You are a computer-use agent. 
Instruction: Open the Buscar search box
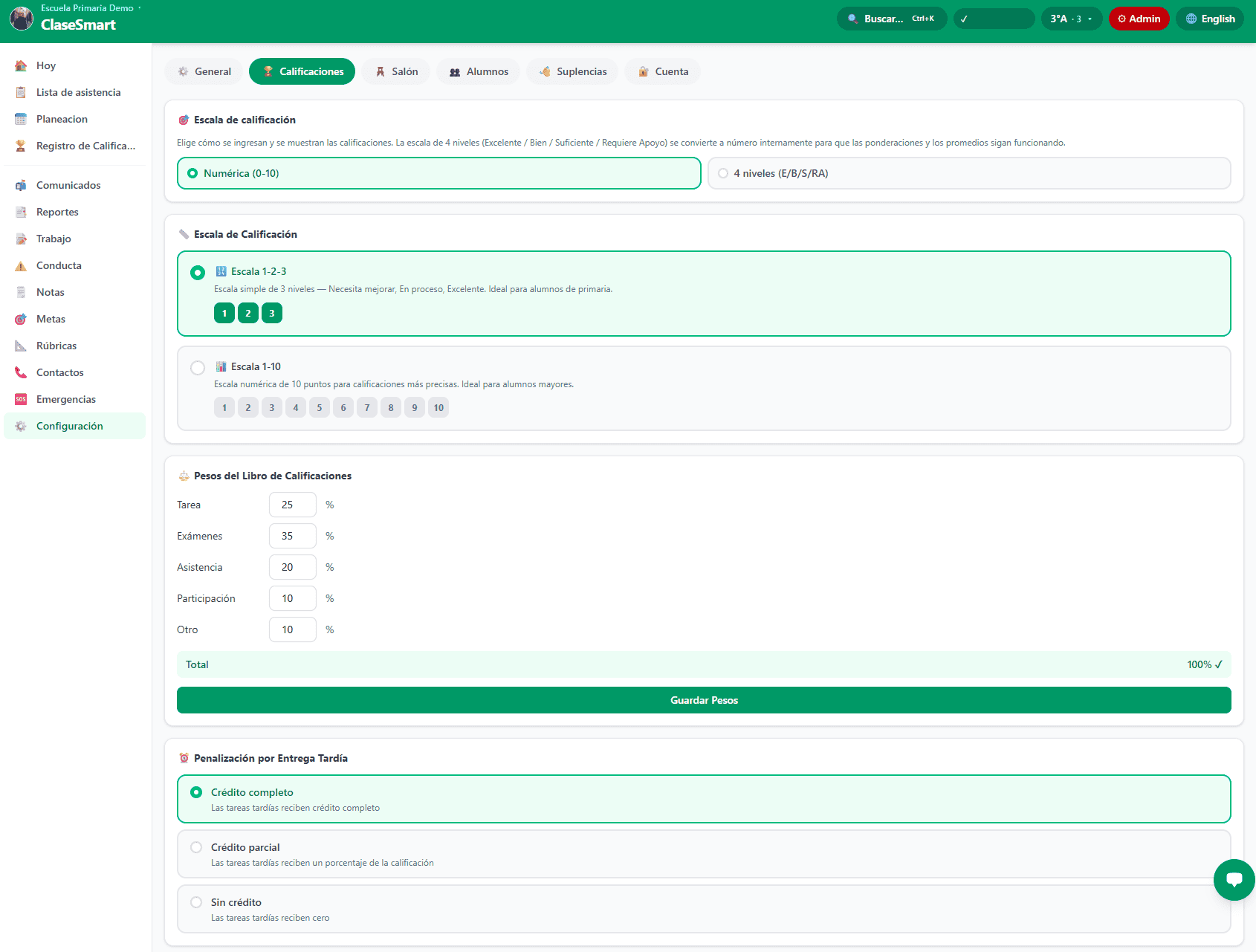[892, 19]
